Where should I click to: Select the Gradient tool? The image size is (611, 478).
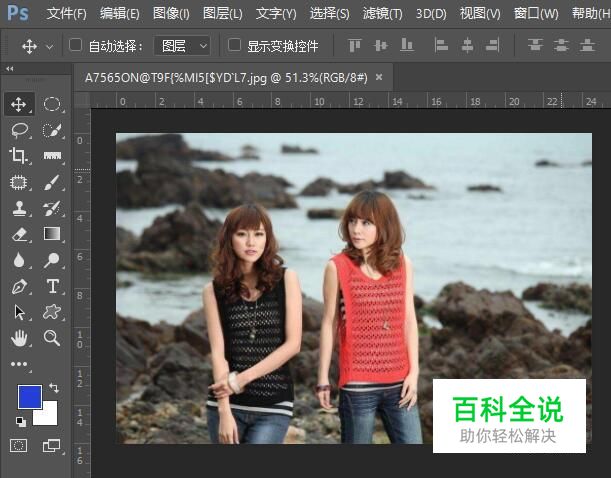point(52,234)
